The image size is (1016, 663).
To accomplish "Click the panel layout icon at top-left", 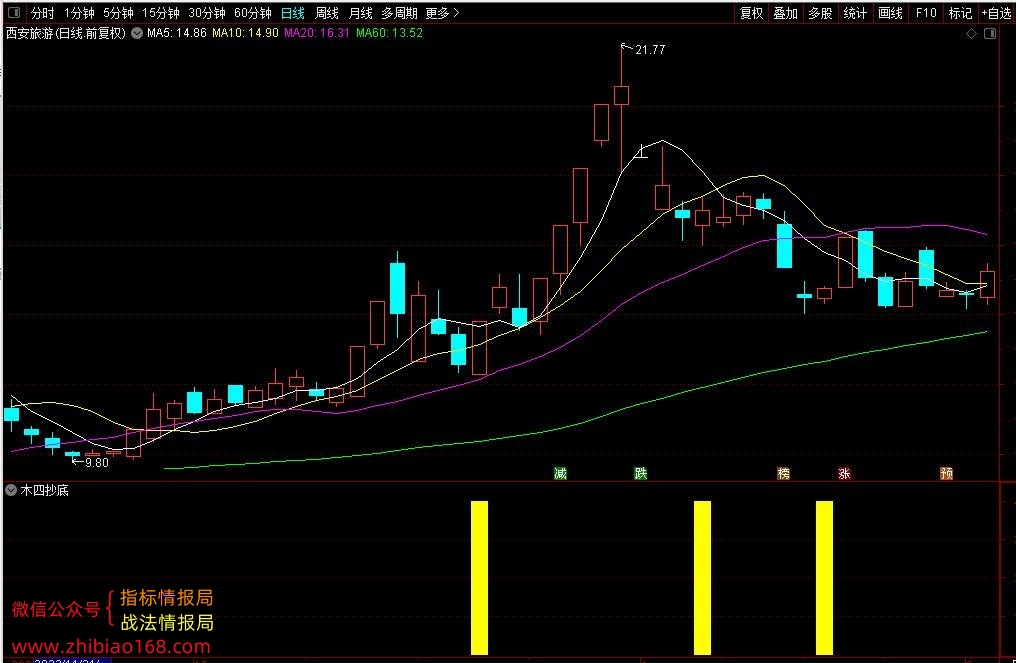I will pyautogui.click(x=13, y=13).
